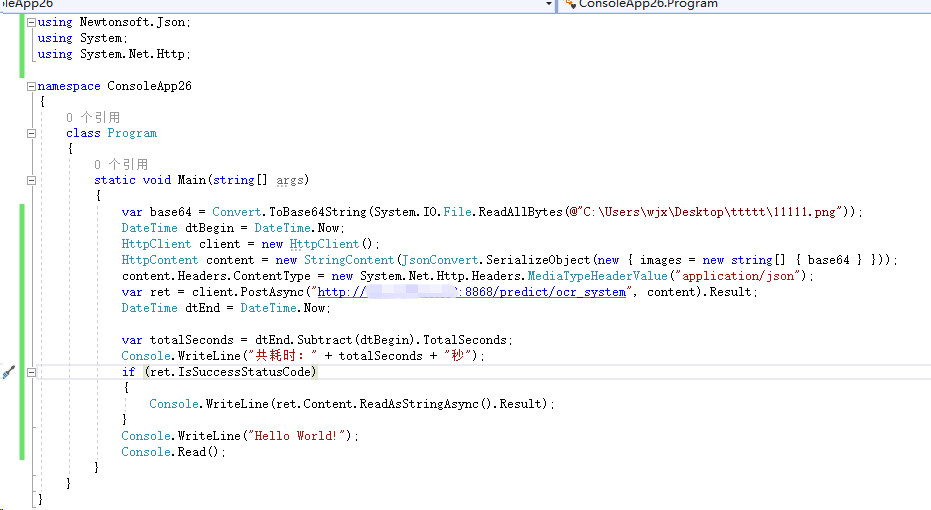Collapse the if IsSuccessStatusCode block
This screenshot has height=510, width=931.
pos(31,372)
